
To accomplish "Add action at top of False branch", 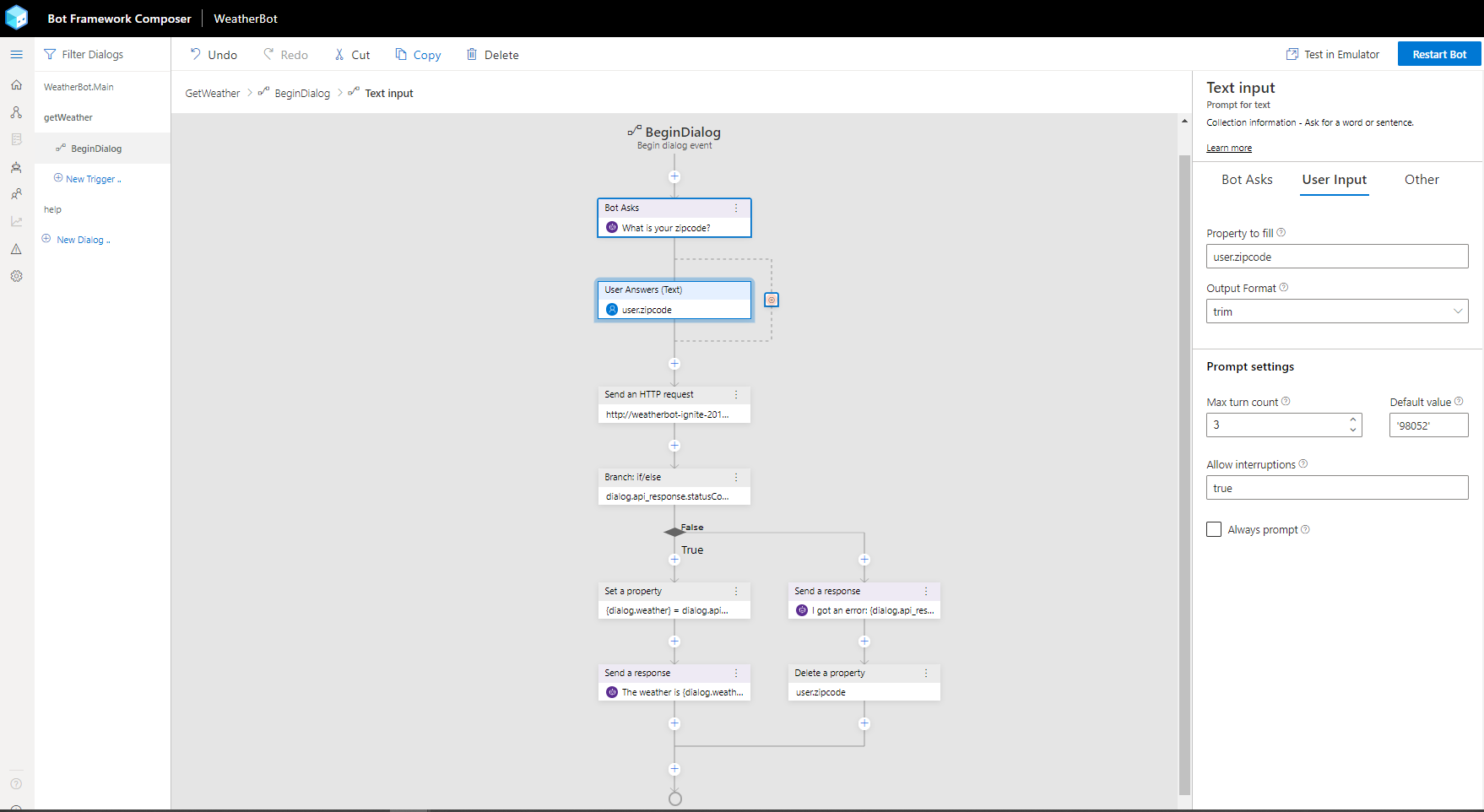I will (x=864, y=560).
